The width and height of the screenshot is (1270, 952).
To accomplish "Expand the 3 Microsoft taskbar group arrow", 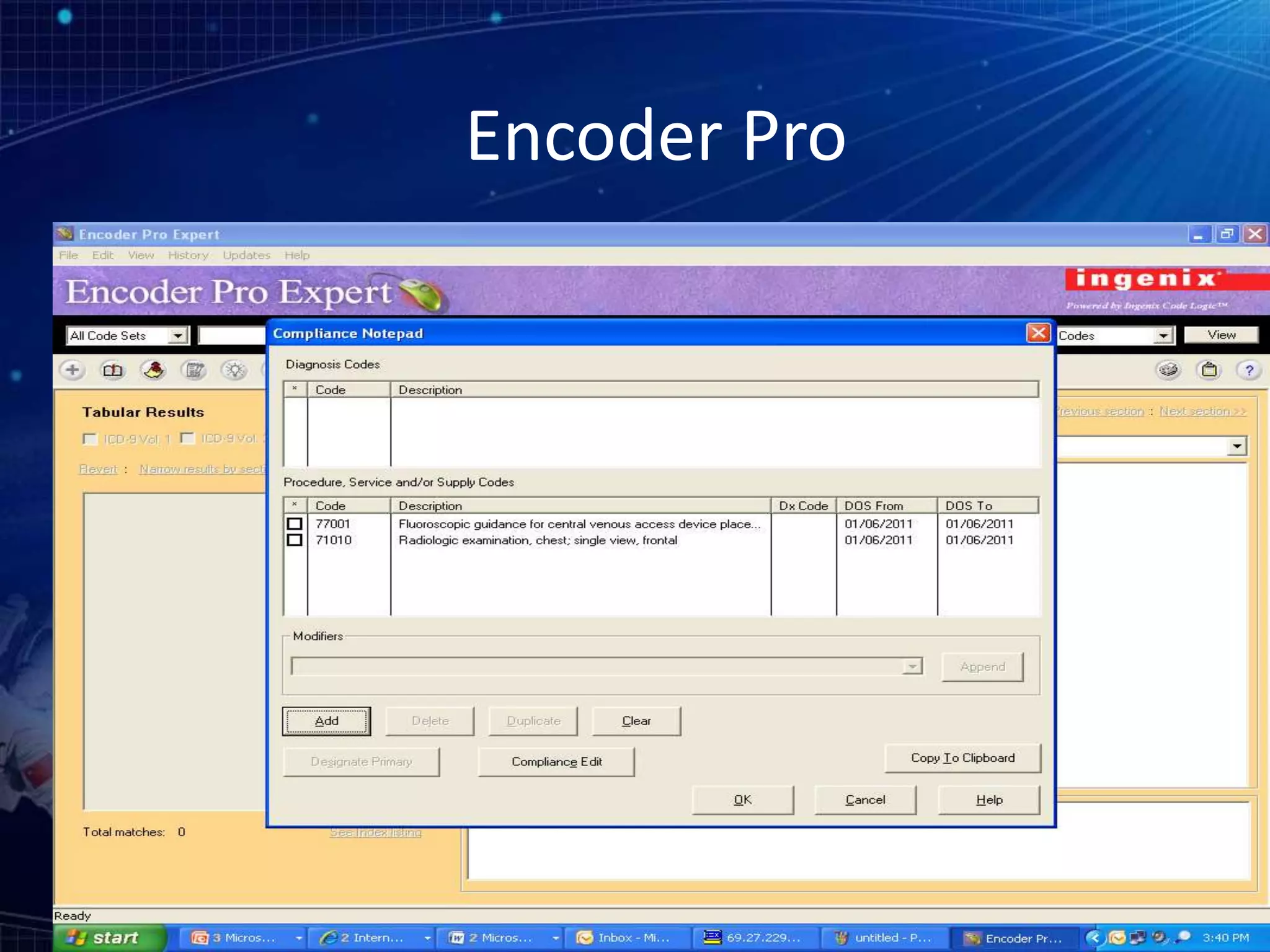I will [299, 938].
